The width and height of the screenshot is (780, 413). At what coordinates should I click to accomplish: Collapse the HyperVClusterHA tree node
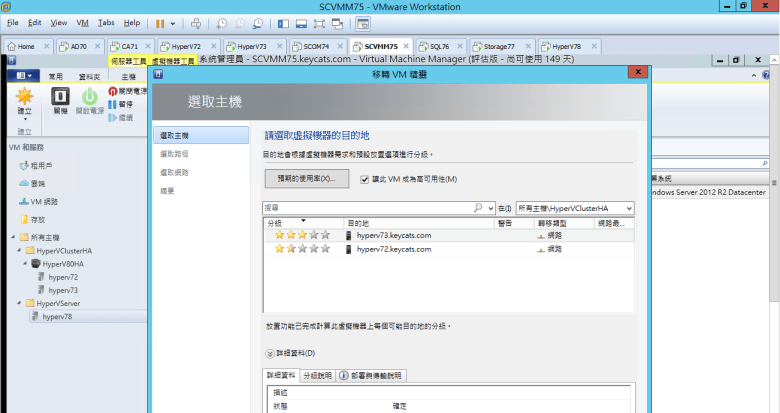(x=18, y=250)
